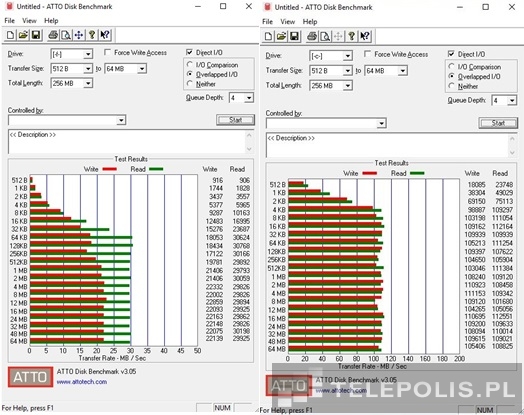Screen dimensions: 524x415
Task: Click Print Preview icon in left window
Action: 66,35
